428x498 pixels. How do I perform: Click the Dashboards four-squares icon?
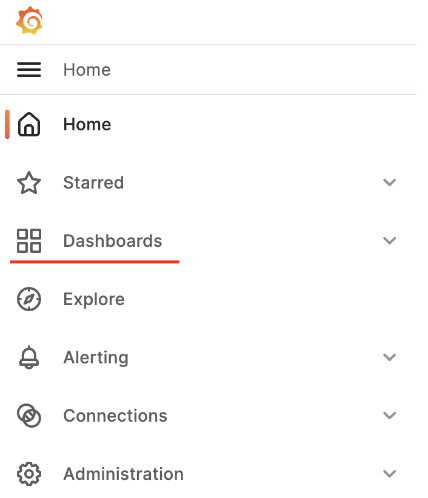coord(29,241)
